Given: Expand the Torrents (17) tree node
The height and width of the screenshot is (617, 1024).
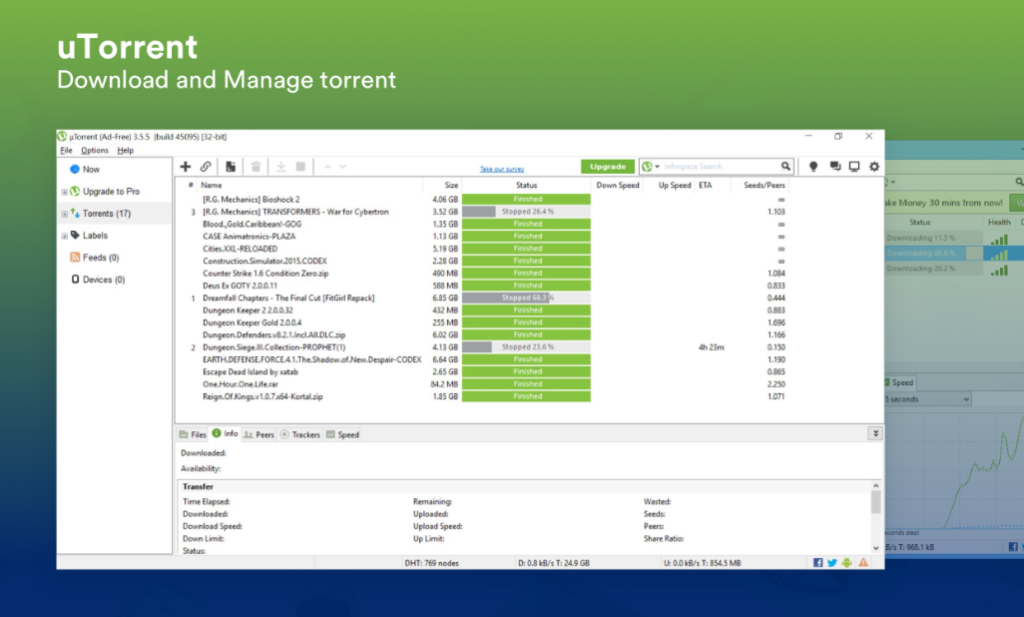Looking at the screenshot, I should [x=64, y=214].
